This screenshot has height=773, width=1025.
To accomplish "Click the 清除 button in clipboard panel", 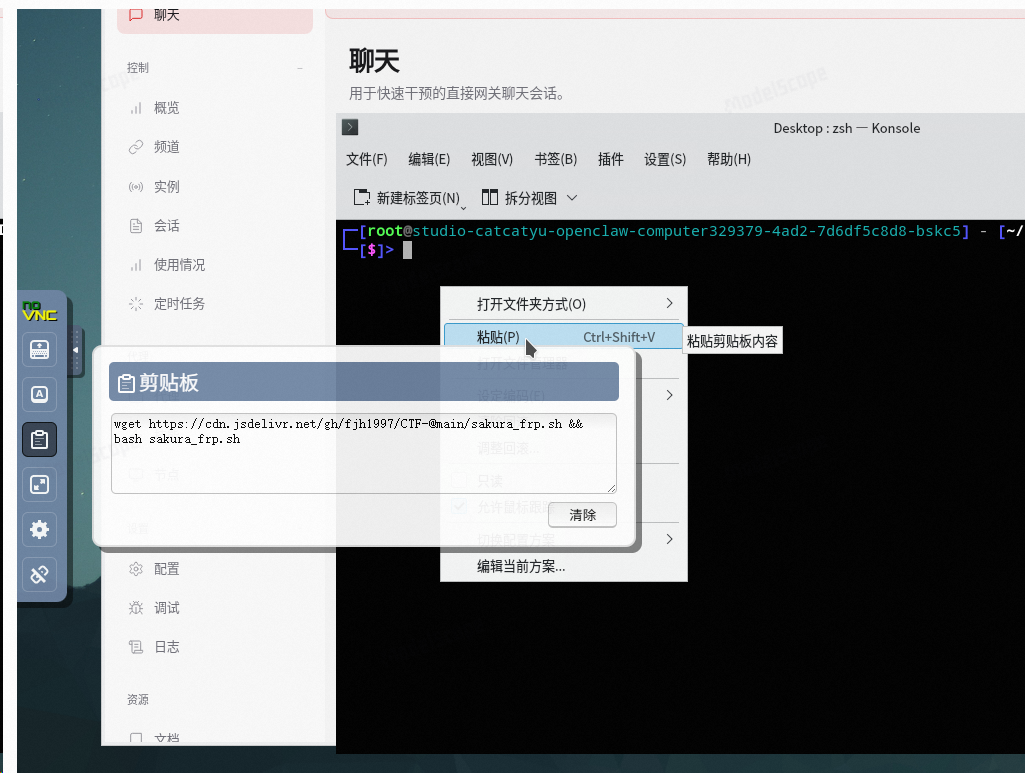I will tap(582, 515).
